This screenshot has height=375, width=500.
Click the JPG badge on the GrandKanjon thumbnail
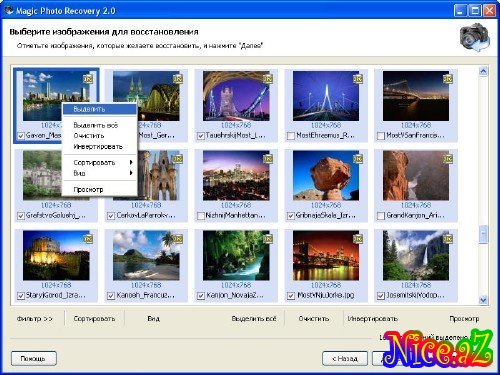[448, 159]
